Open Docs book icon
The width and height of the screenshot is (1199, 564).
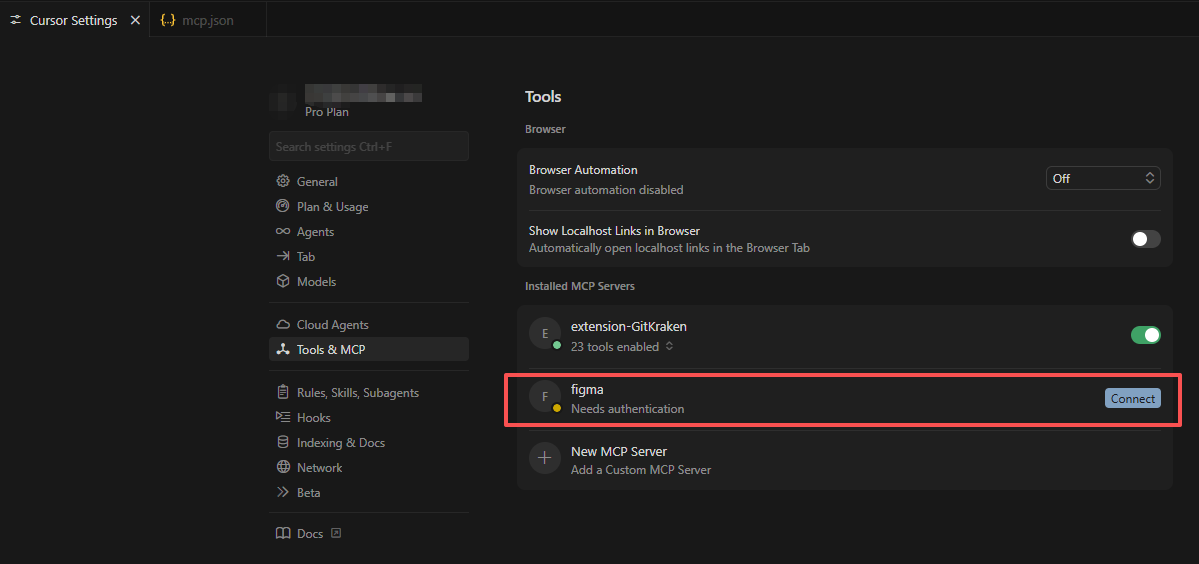click(283, 533)
